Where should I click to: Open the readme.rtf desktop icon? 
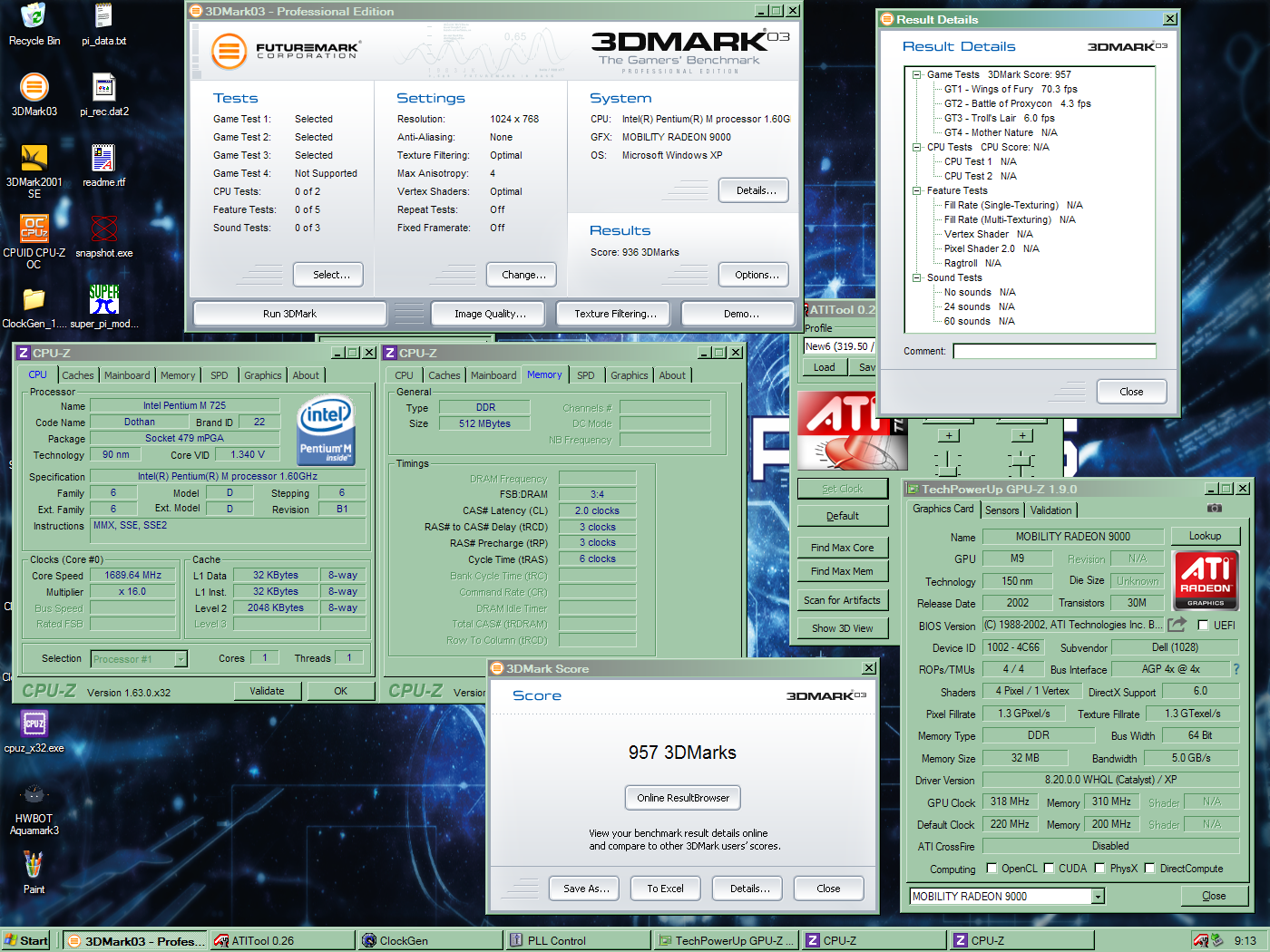(x=103, y=158)
